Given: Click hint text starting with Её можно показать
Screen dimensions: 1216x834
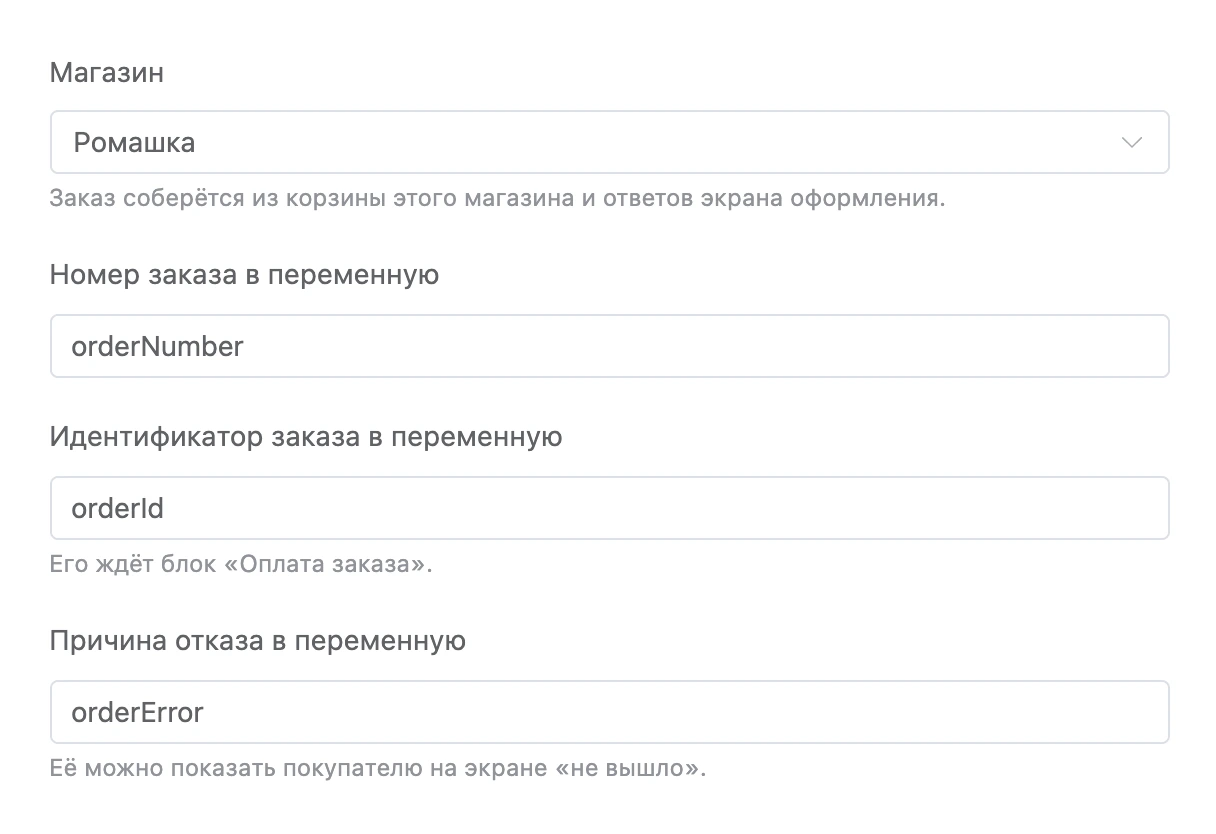Looking at the screenshot, I should tap(378, 770).
